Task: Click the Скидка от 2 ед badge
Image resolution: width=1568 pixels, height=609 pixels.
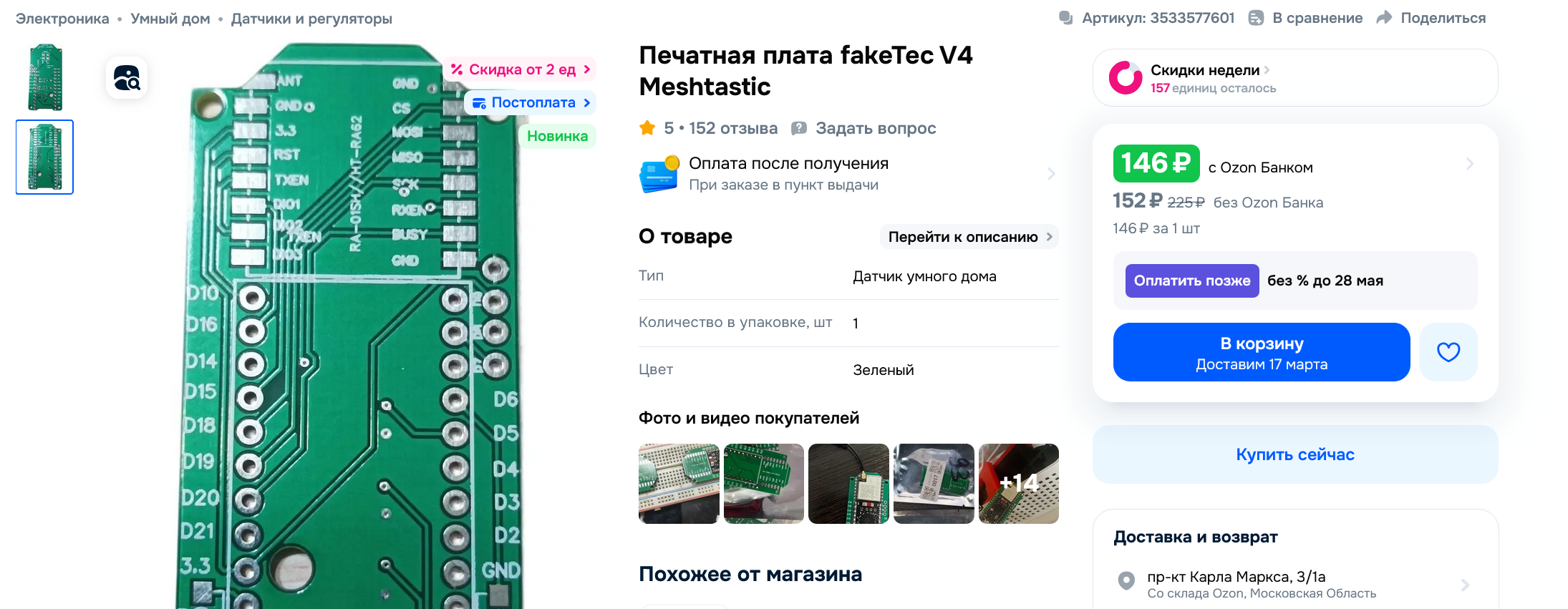Action: (x=520, y=69)
